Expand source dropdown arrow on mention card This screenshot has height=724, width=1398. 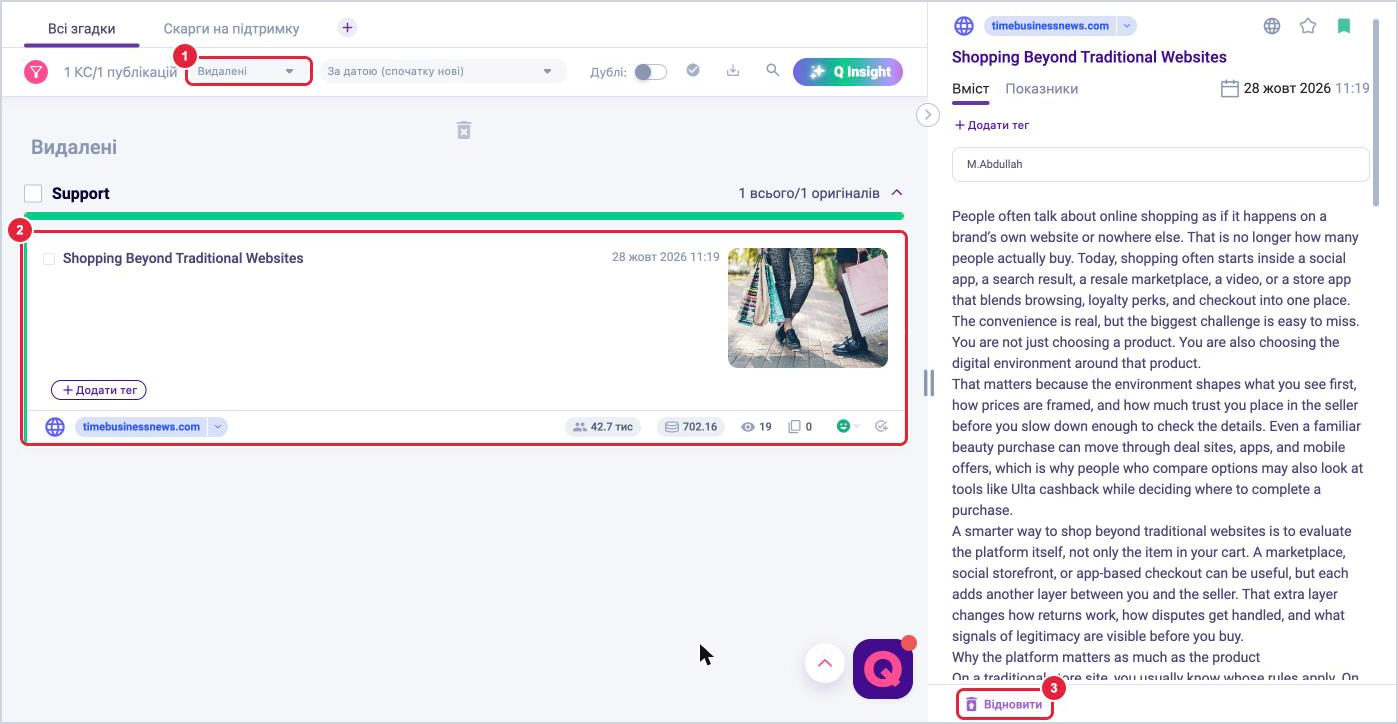pos(218,427)
